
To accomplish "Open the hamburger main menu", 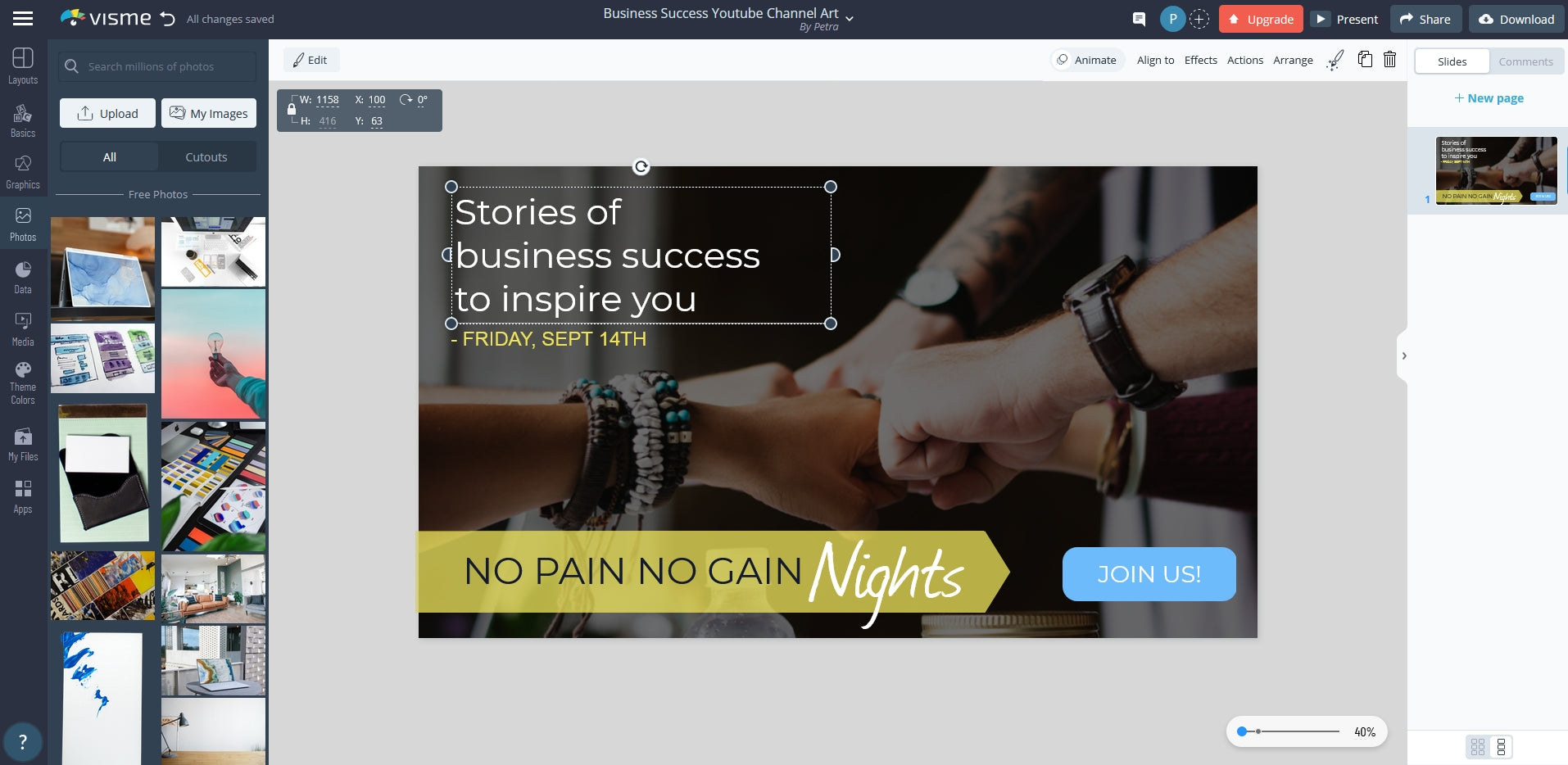I will click(23, 18).
